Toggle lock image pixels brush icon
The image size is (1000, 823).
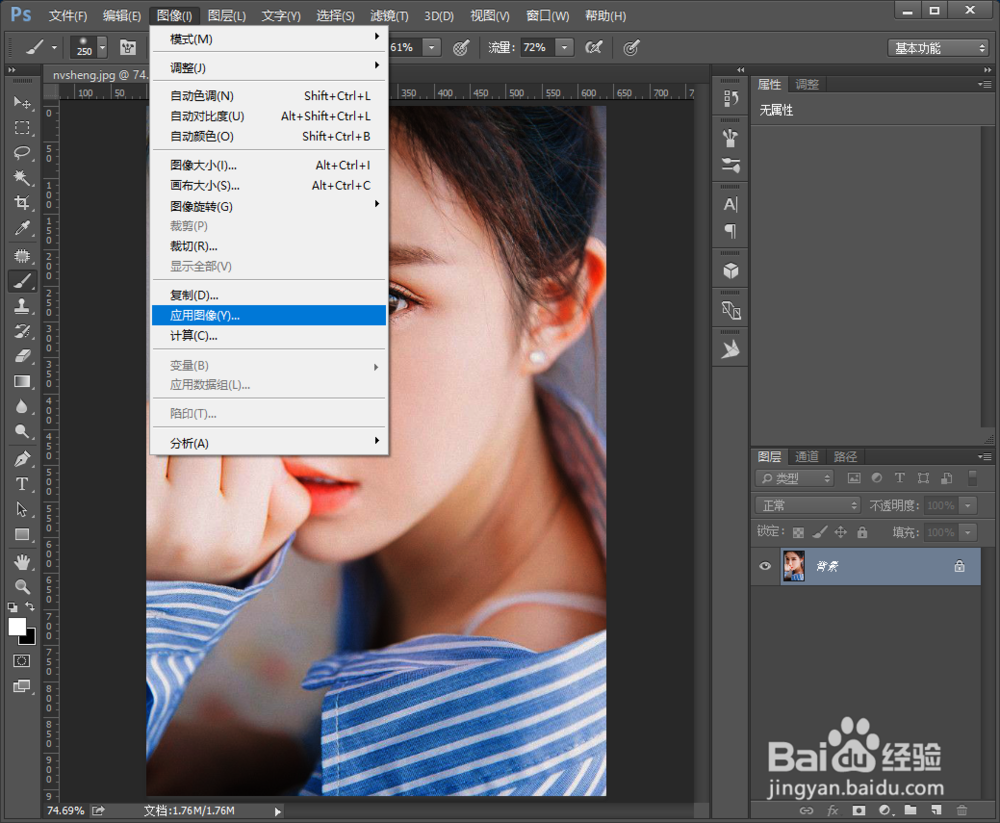[820, 532]
